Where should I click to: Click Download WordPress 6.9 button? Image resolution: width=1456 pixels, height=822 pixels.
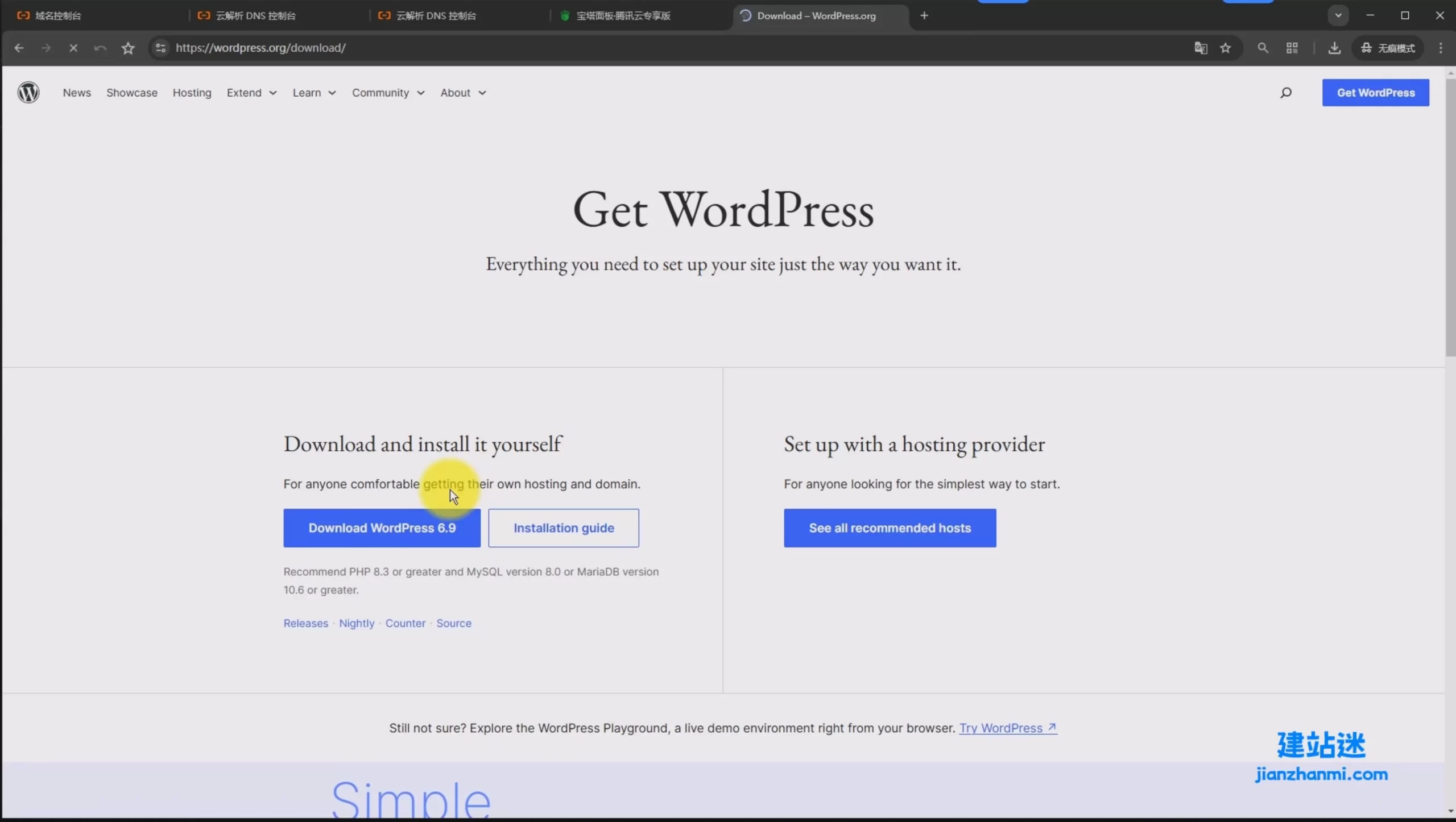382,528
